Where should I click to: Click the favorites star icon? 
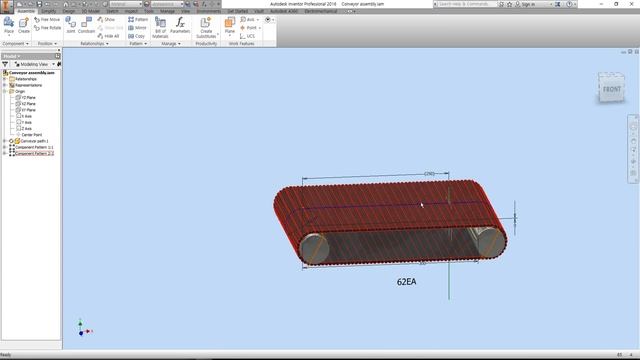[x=509, y=4]
